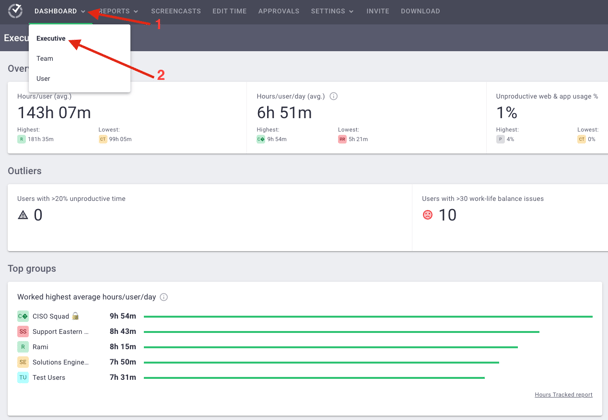Click the 1% unproductive usage value
Screen dimensions: 608x420
[x=506, y=113]
